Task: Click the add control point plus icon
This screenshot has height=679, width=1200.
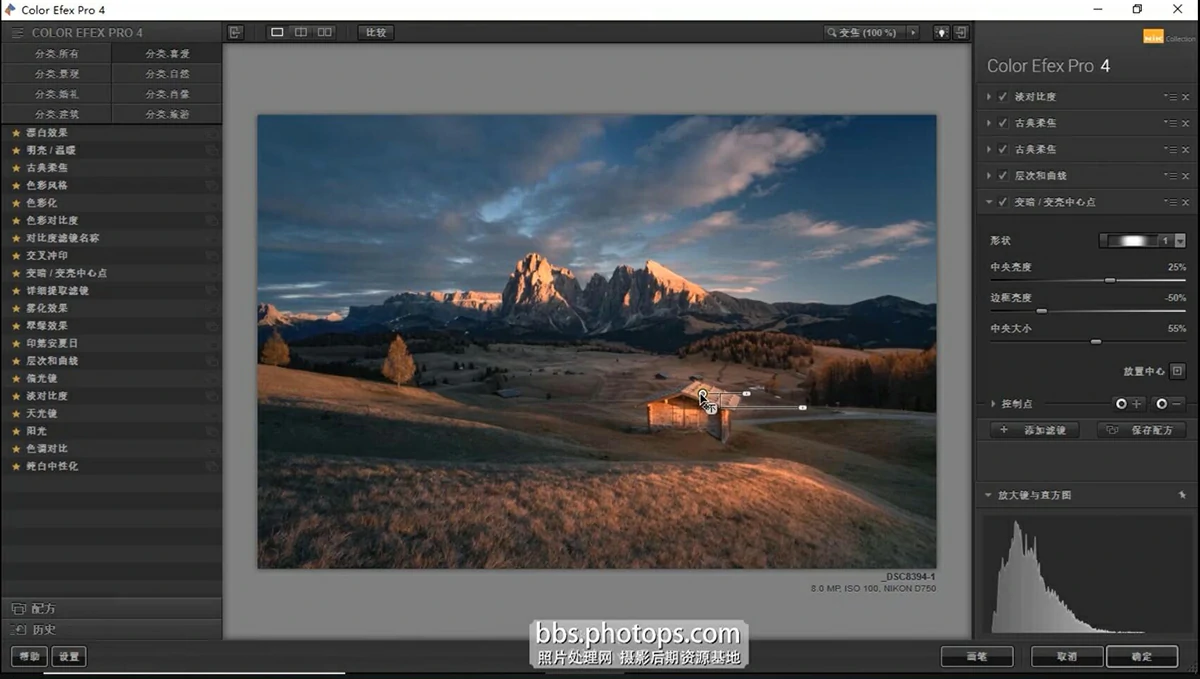Action: click(x=1128, y=404)
